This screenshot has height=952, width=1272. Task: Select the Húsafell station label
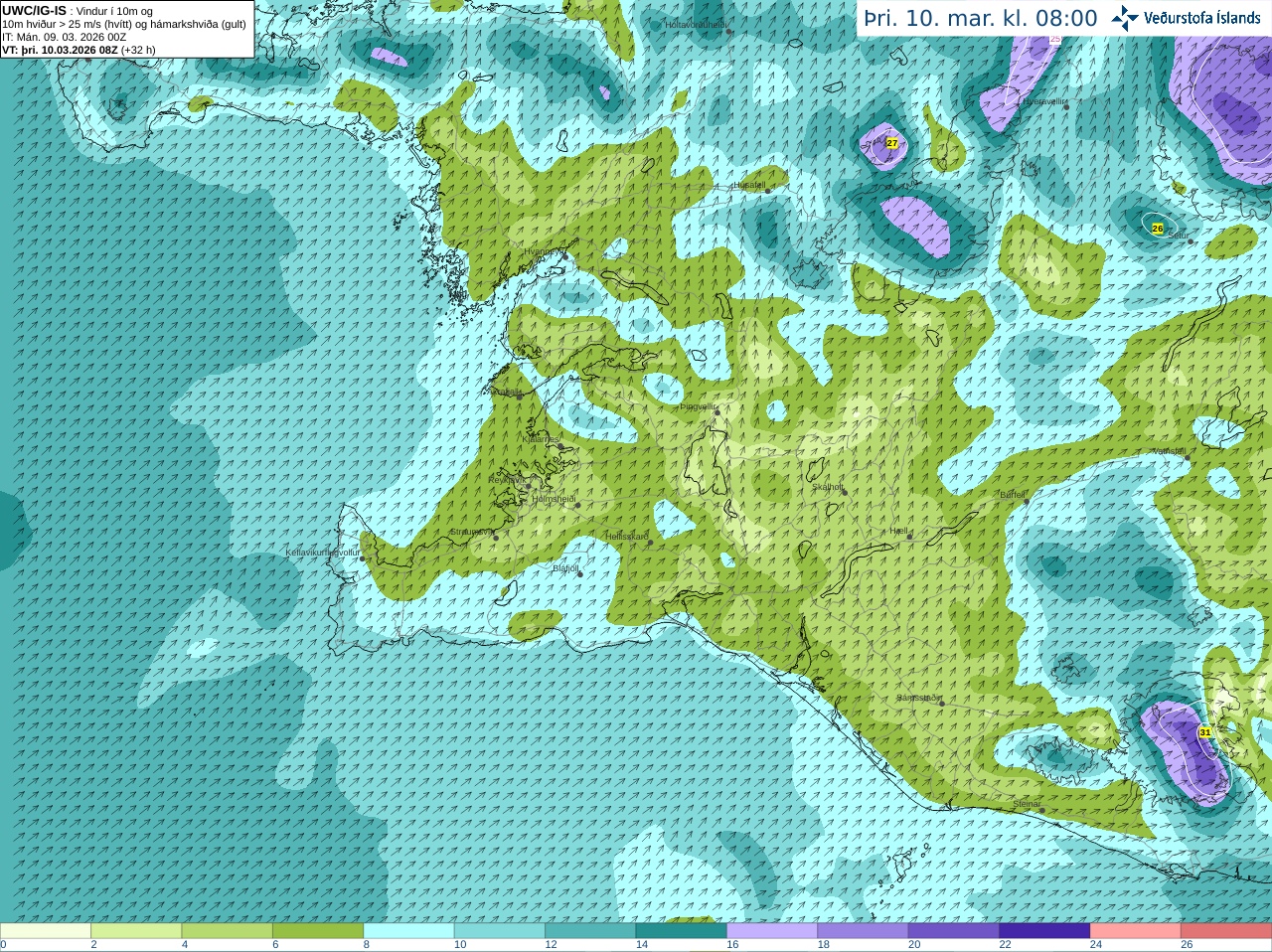pyautogui.click(x=749, y=185)
